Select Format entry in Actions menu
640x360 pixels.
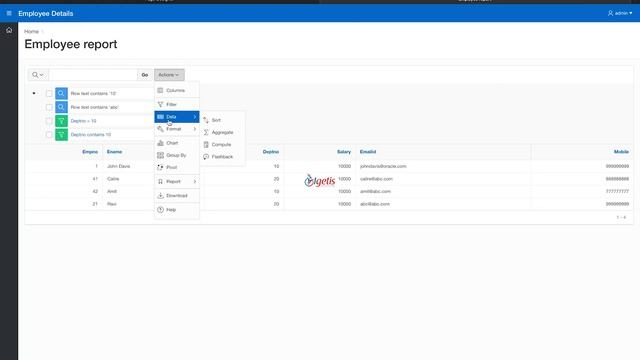pyautogui.click(x=177, y=129)
